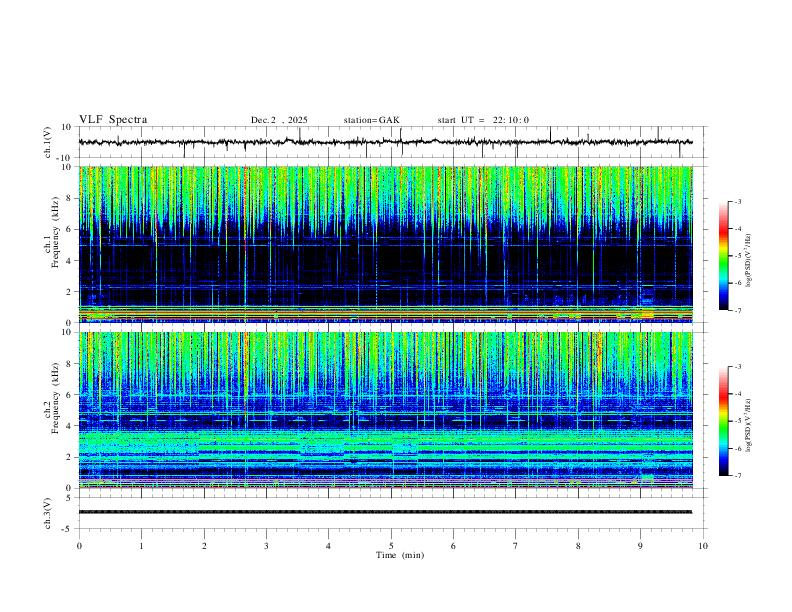The width and height of the screenshot is (792, 612).
Task: Click time axis tick label "3"
Action: click(266, 546)
